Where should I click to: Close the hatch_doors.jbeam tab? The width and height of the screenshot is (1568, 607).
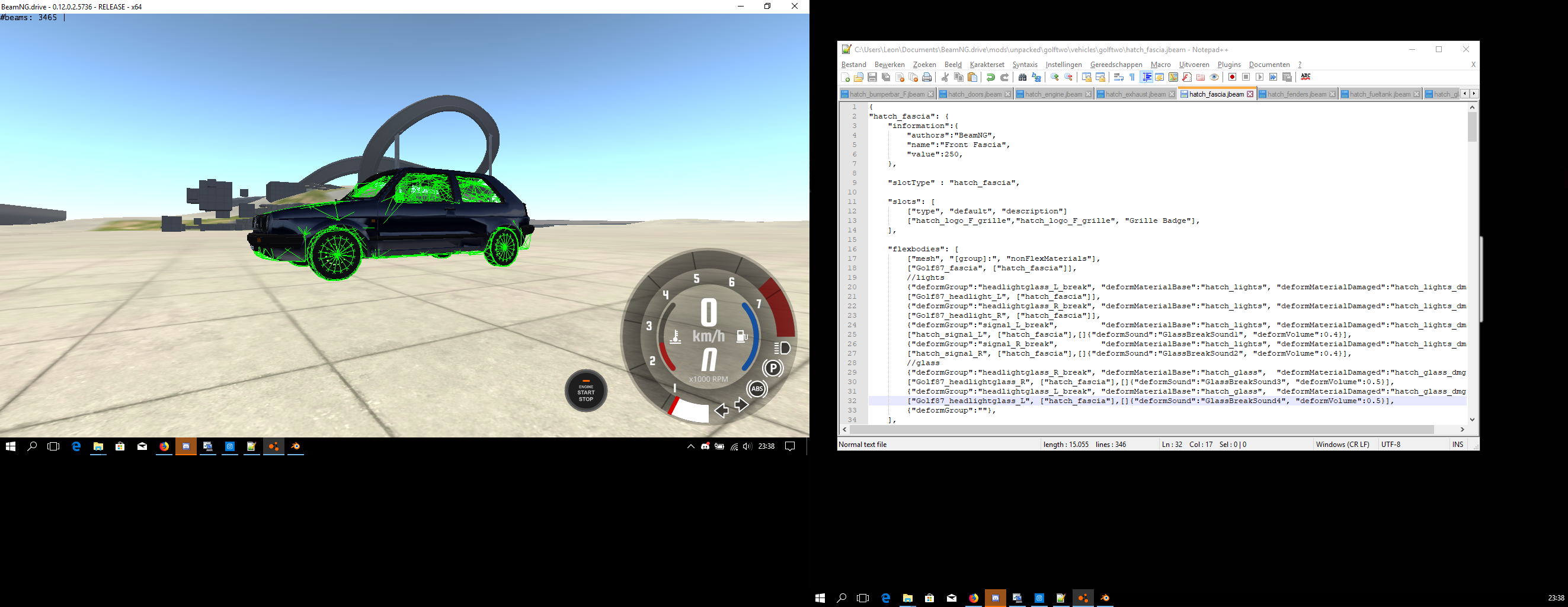tap(1007, 94)
